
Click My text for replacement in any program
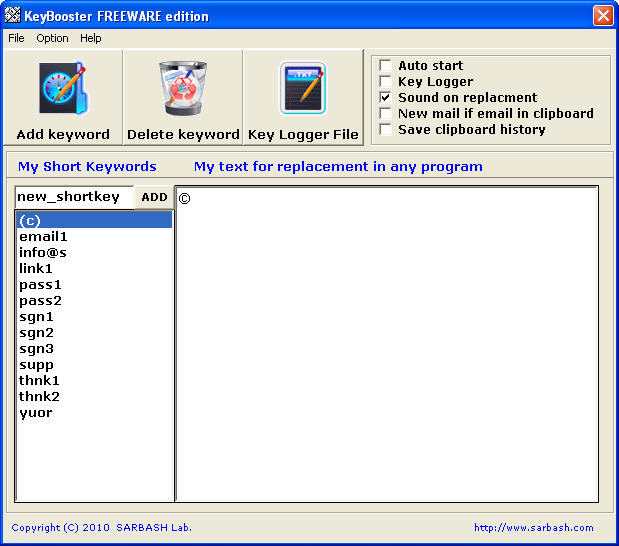pyautogui.click(x=338, y=167)
